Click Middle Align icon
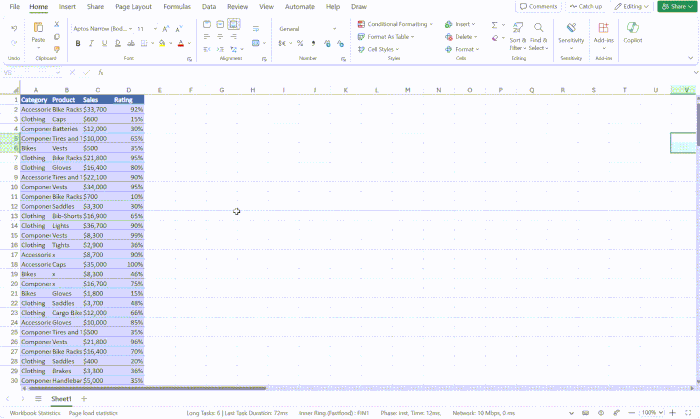700x419 pixels. (220, 24)
